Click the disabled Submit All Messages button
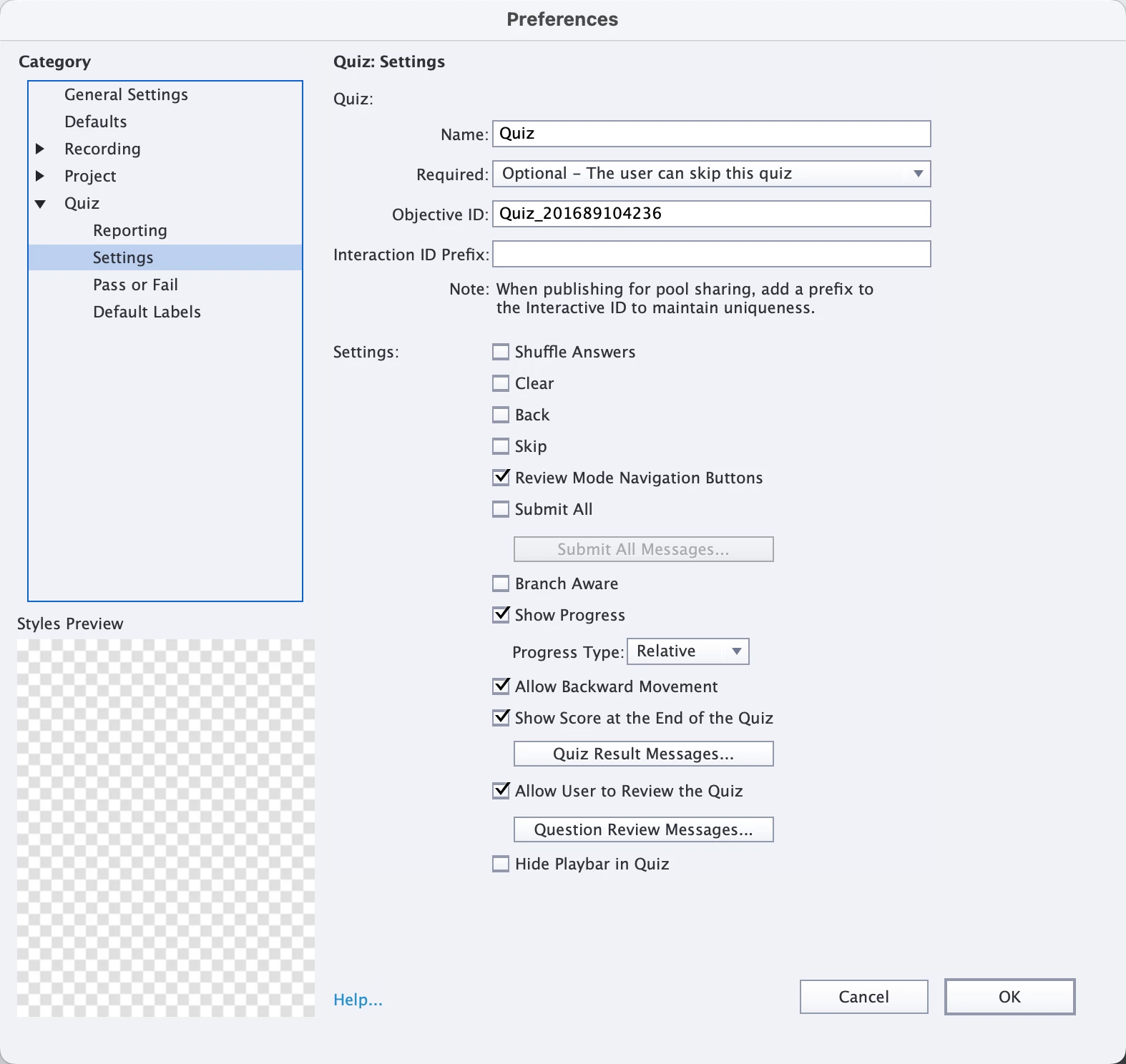This screenshot has height=1064, width=1126. pos(644,549)
